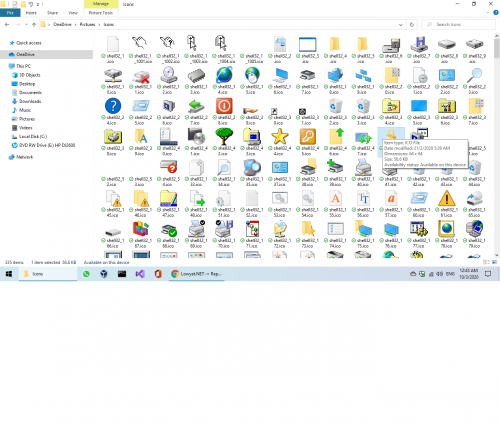Select the floppy drive shell32_7.ico file
The height and width of the screenshot is (424, 500).
pyautogui.click(x=419, y=50)
